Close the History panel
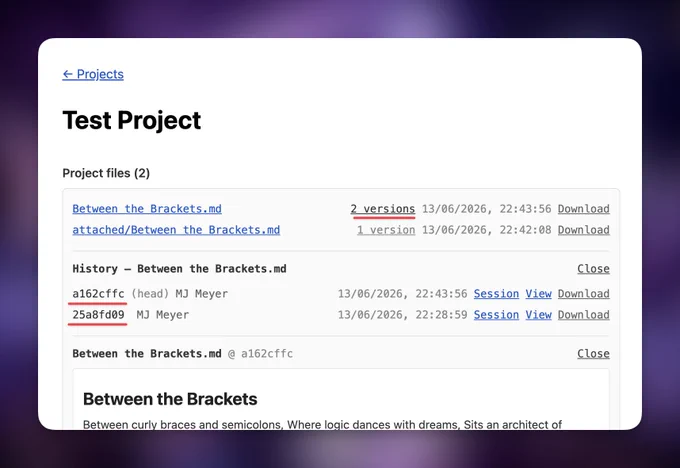The width and height of the screenshot is (680, 468). tap(593, 268)
